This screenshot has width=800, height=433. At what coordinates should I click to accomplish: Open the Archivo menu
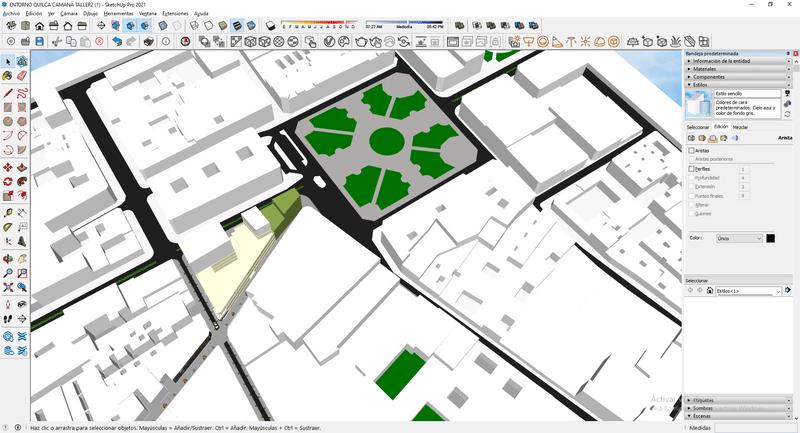(11, 14)
